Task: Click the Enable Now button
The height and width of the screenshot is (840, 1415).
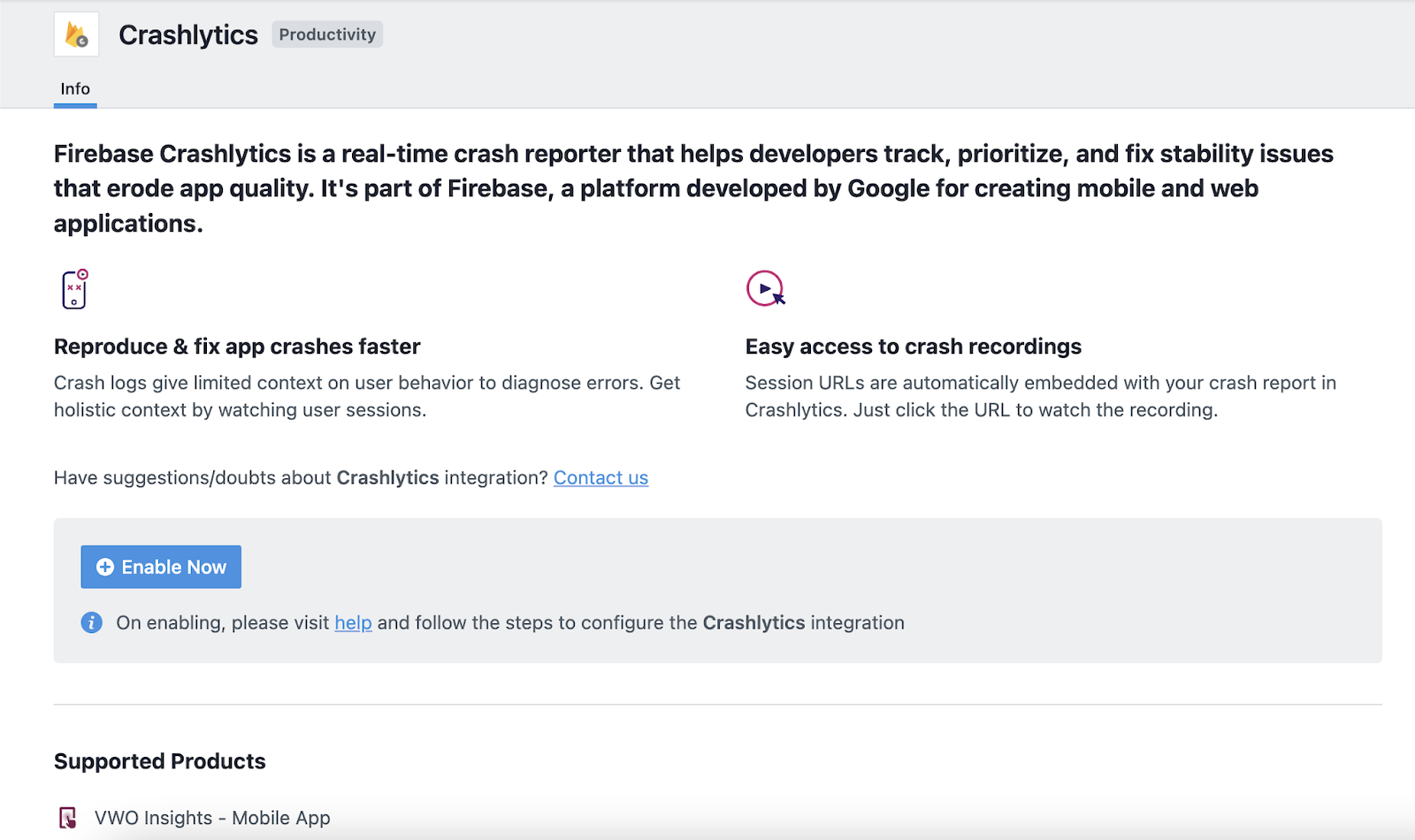Action: (x=161, y=567)
